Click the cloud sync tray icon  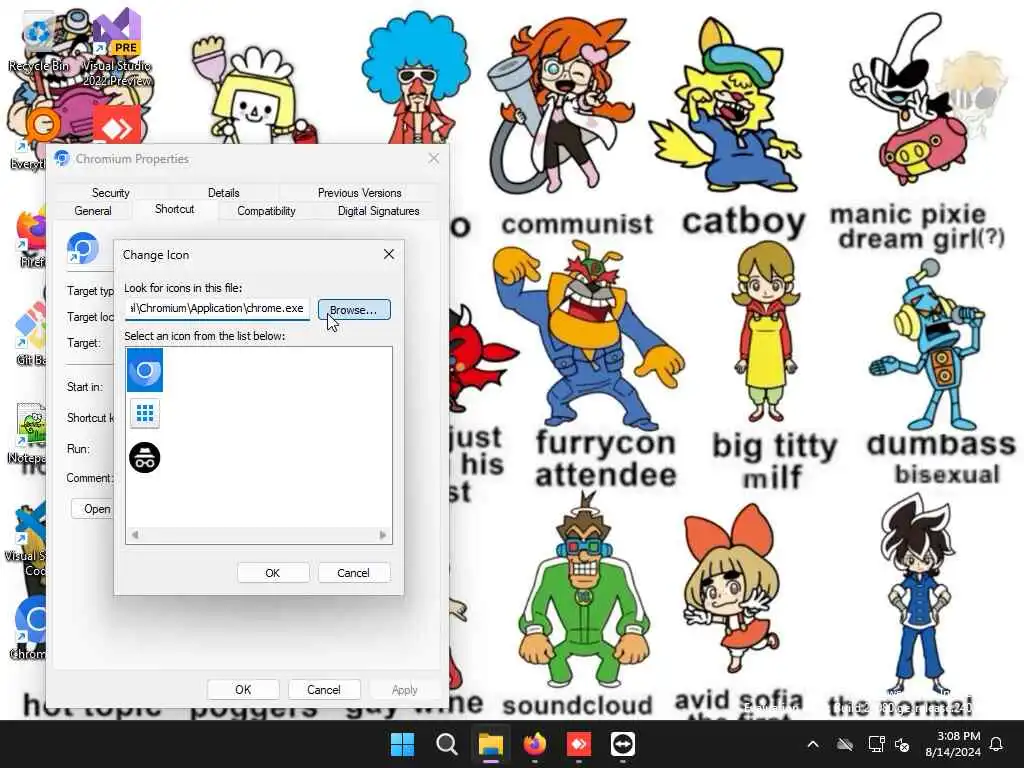point(845,744)
